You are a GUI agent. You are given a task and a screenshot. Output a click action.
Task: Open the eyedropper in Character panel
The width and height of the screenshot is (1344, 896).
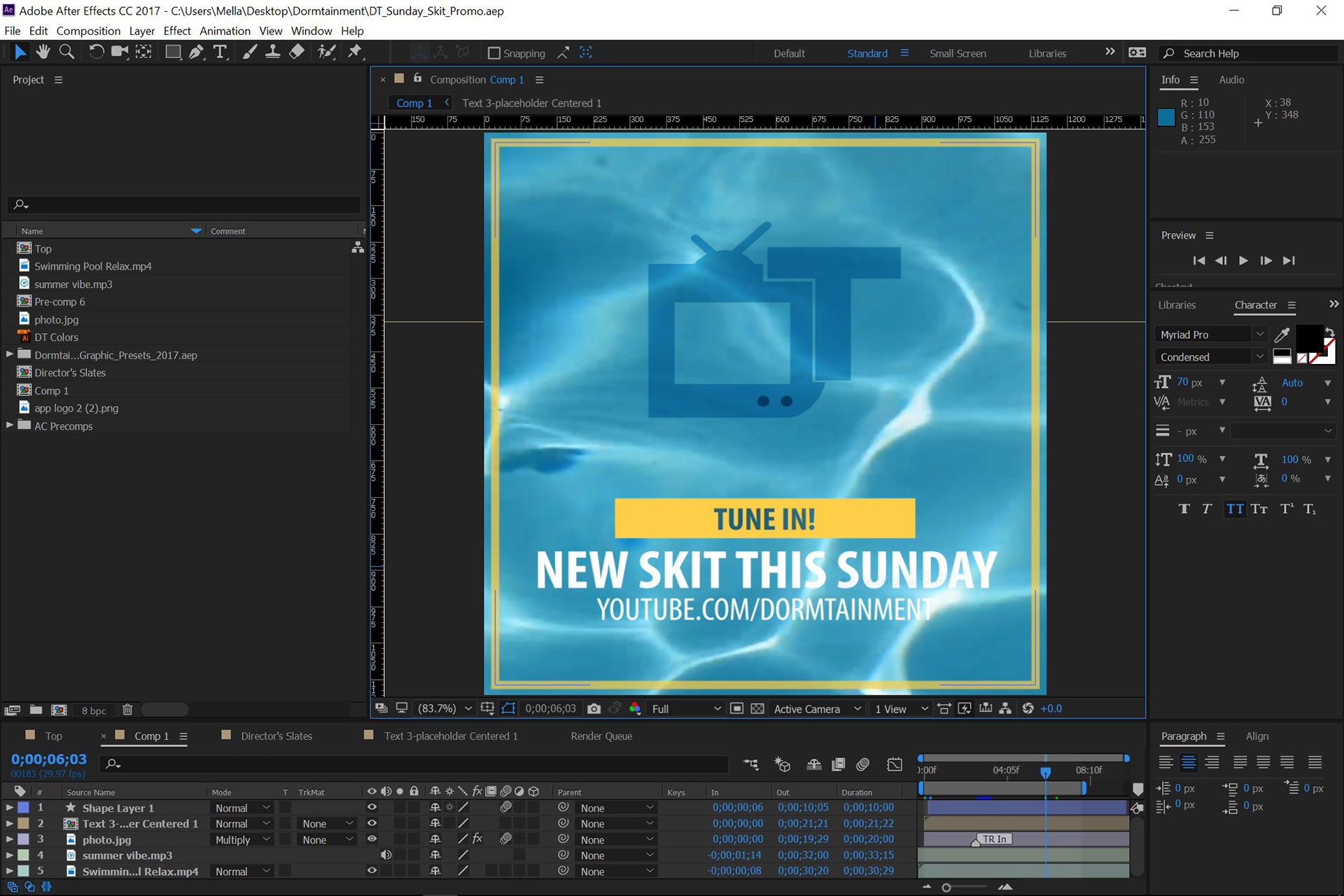[x=1282, y=335]
